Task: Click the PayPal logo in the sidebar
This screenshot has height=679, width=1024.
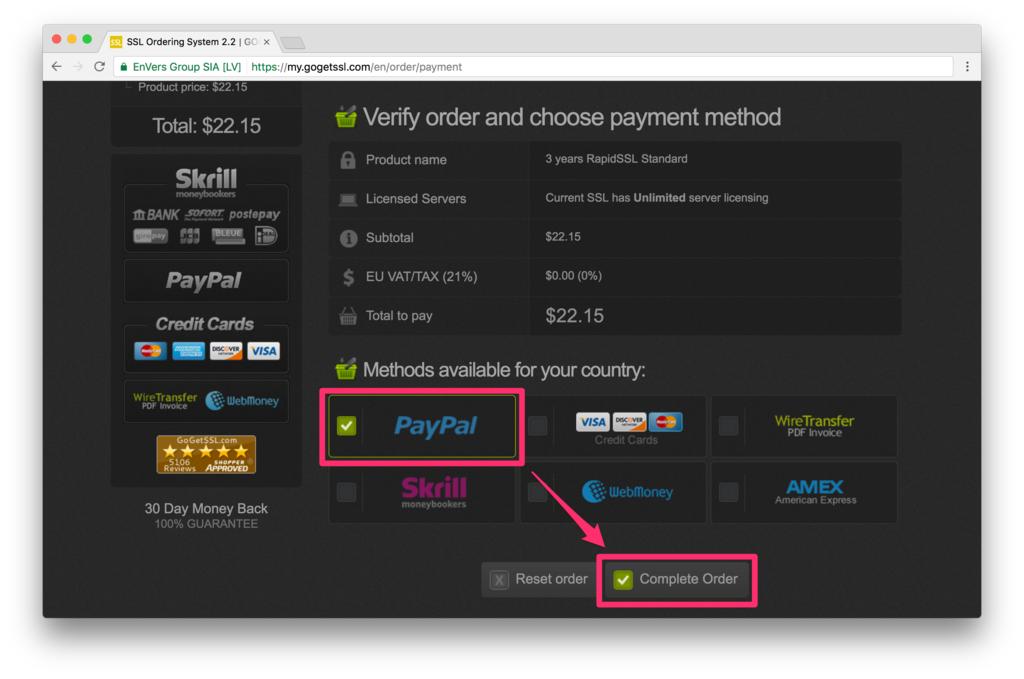Action: [x=204, y=281]
